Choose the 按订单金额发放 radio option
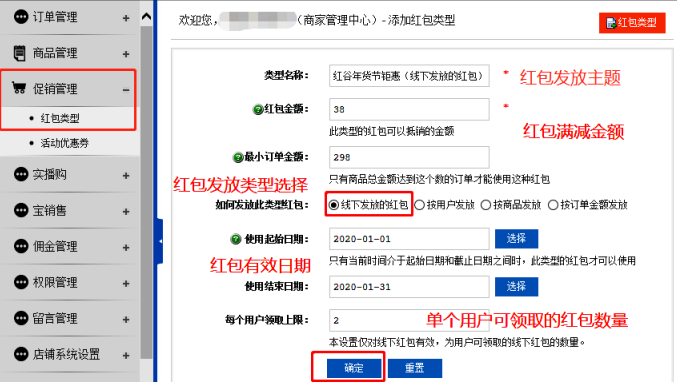 tap(553, 205)
